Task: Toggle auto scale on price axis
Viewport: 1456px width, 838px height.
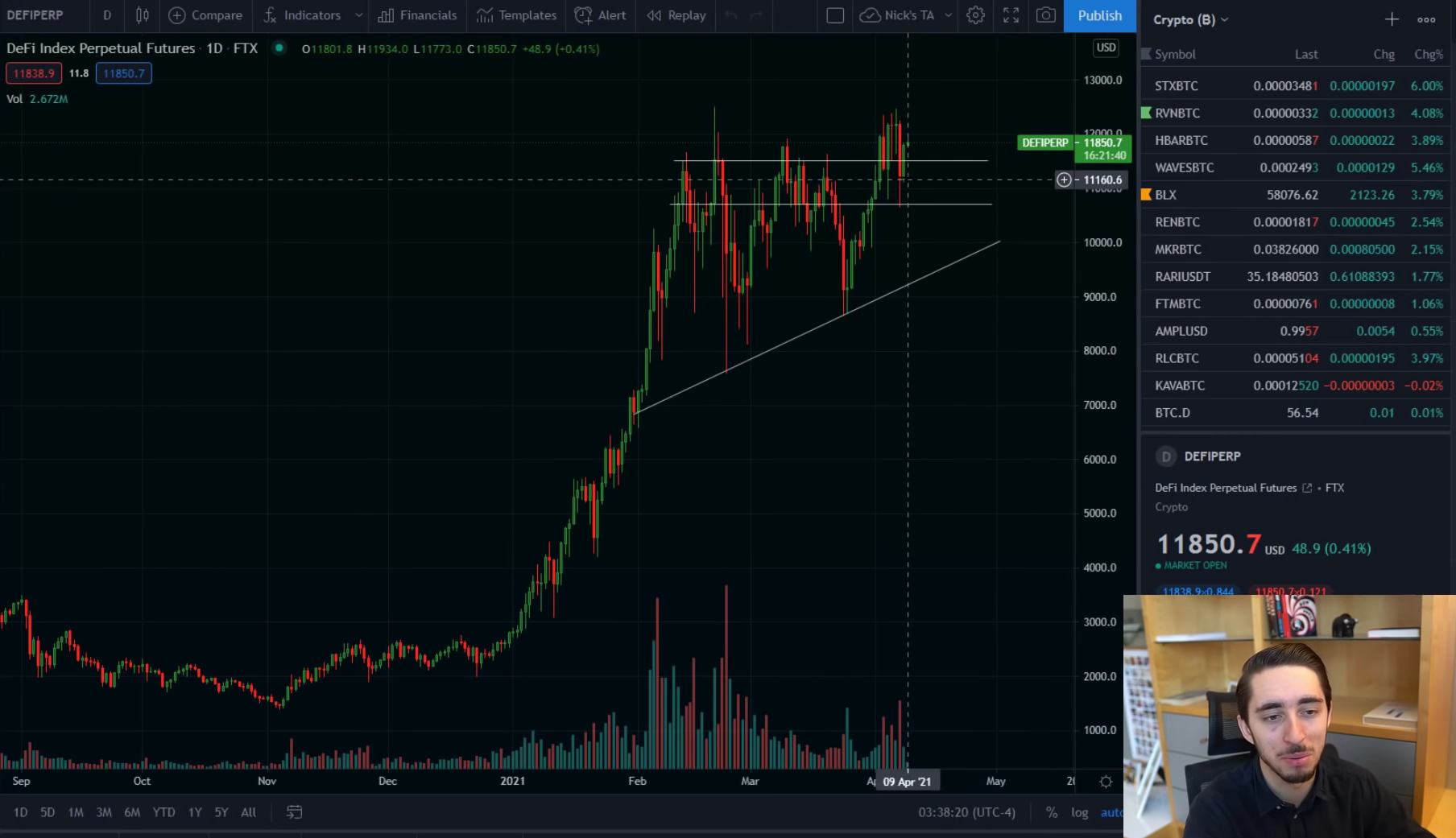Action: (x=1112, y=812)
